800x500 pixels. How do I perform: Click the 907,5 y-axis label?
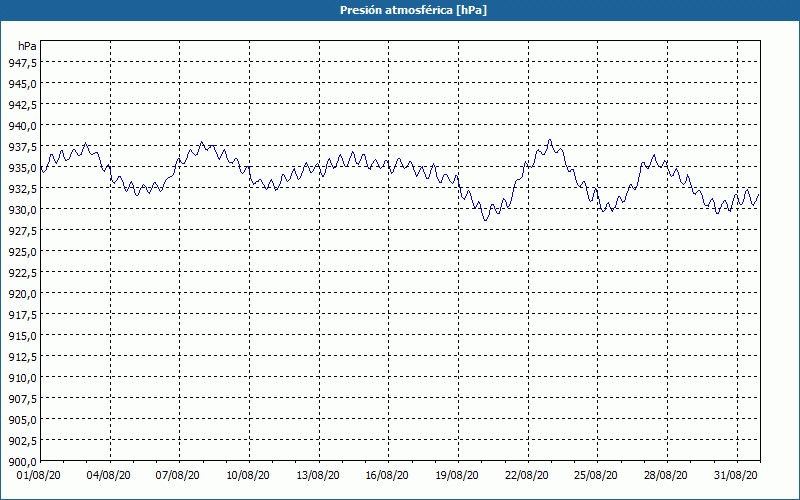[x=22, y=398]
